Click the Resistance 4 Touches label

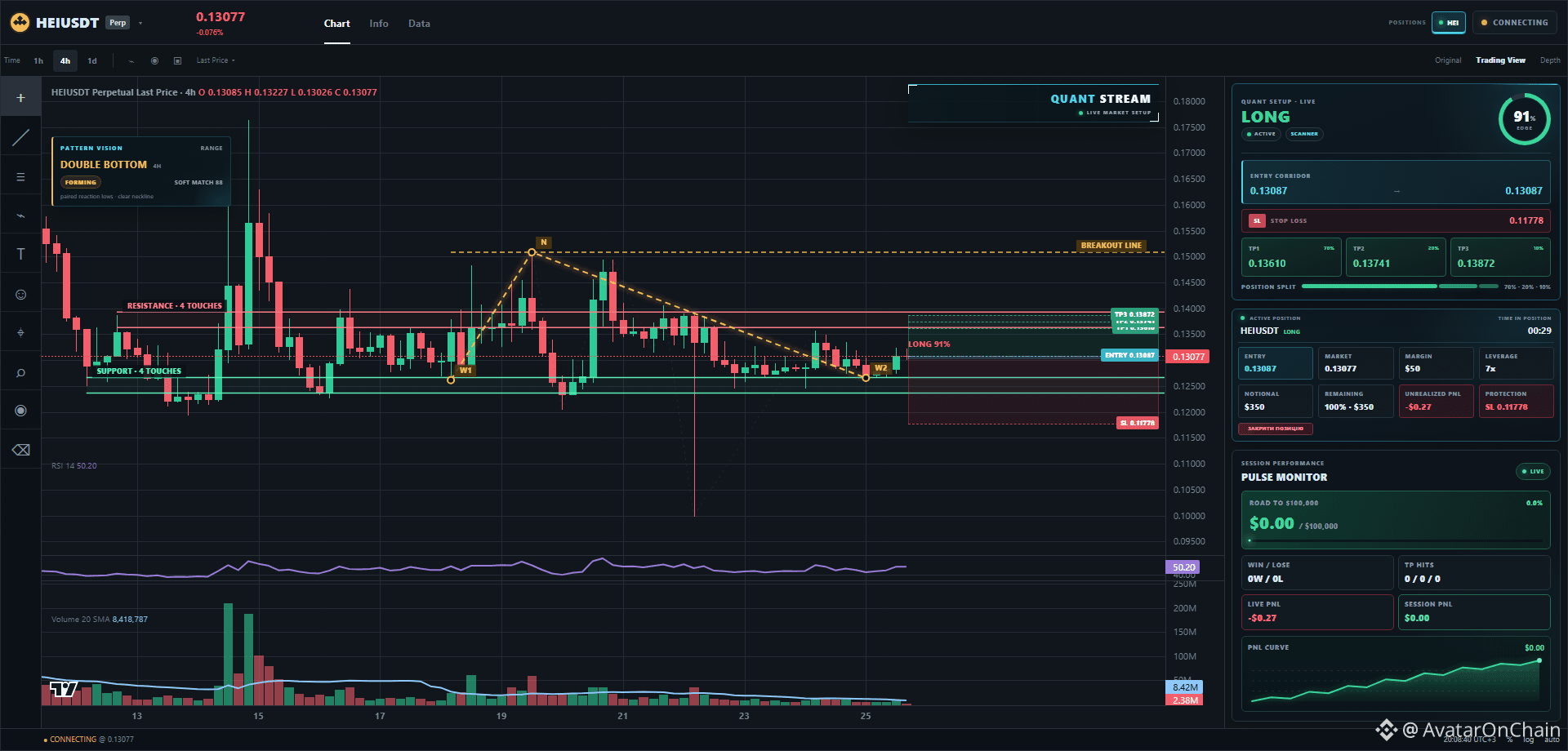(175, 306)
